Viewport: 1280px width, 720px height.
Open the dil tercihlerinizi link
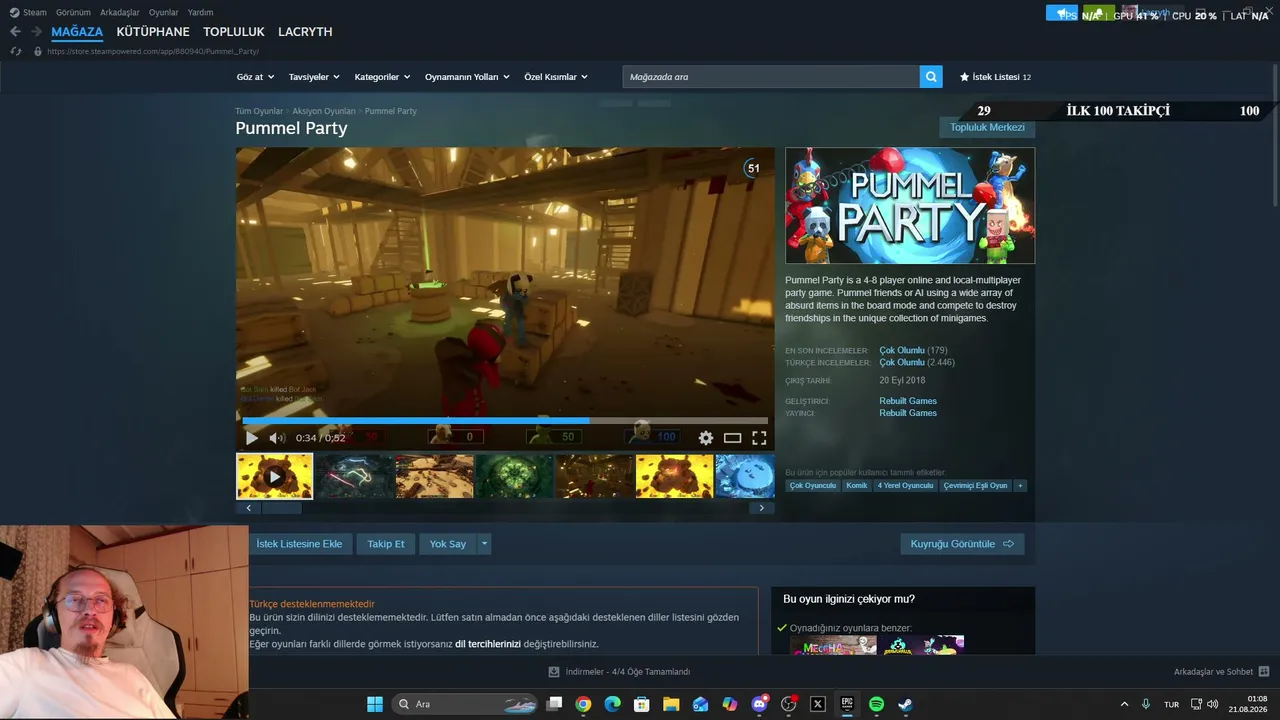click(488, 644)
